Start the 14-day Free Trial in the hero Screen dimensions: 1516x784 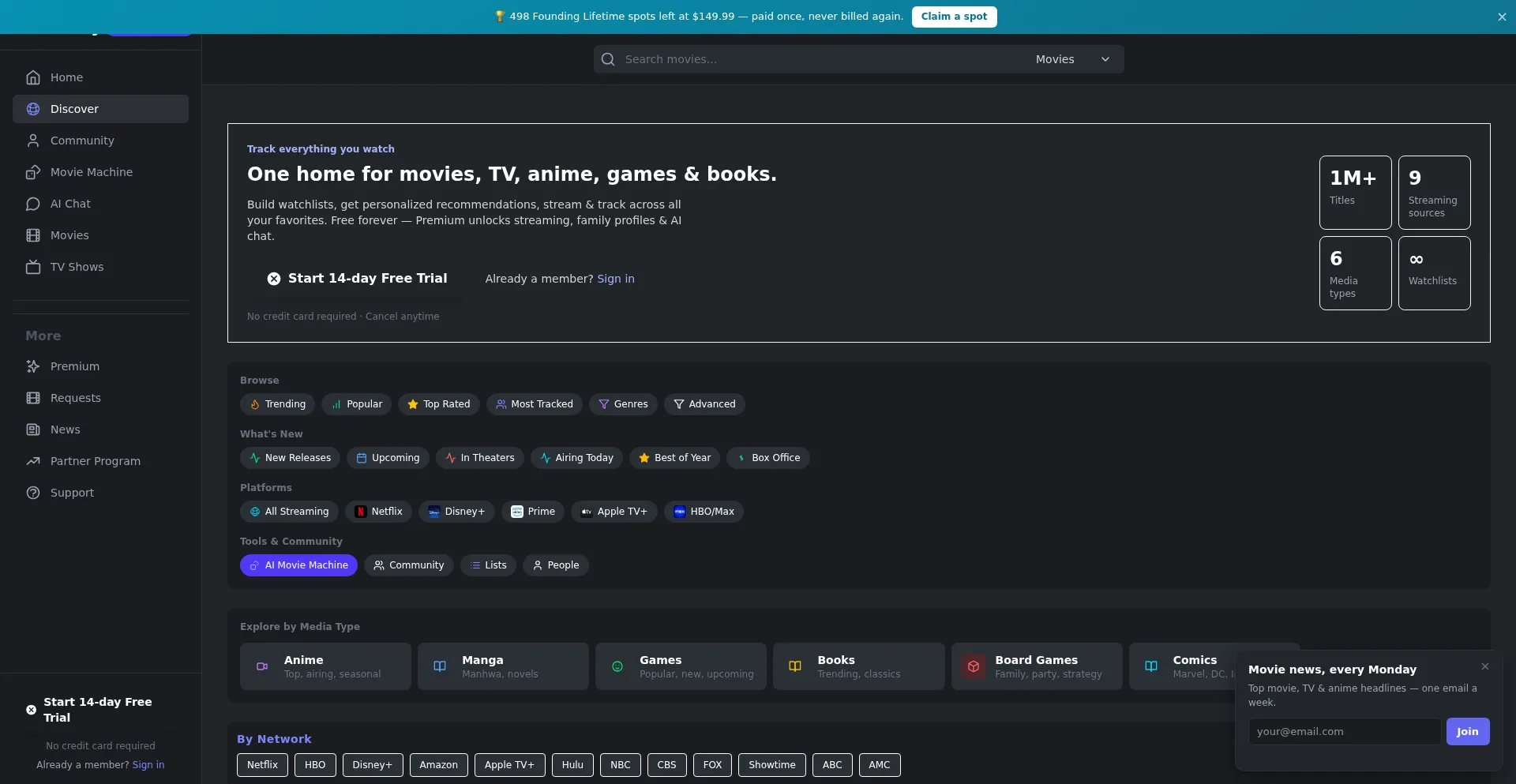pos(357,279)
